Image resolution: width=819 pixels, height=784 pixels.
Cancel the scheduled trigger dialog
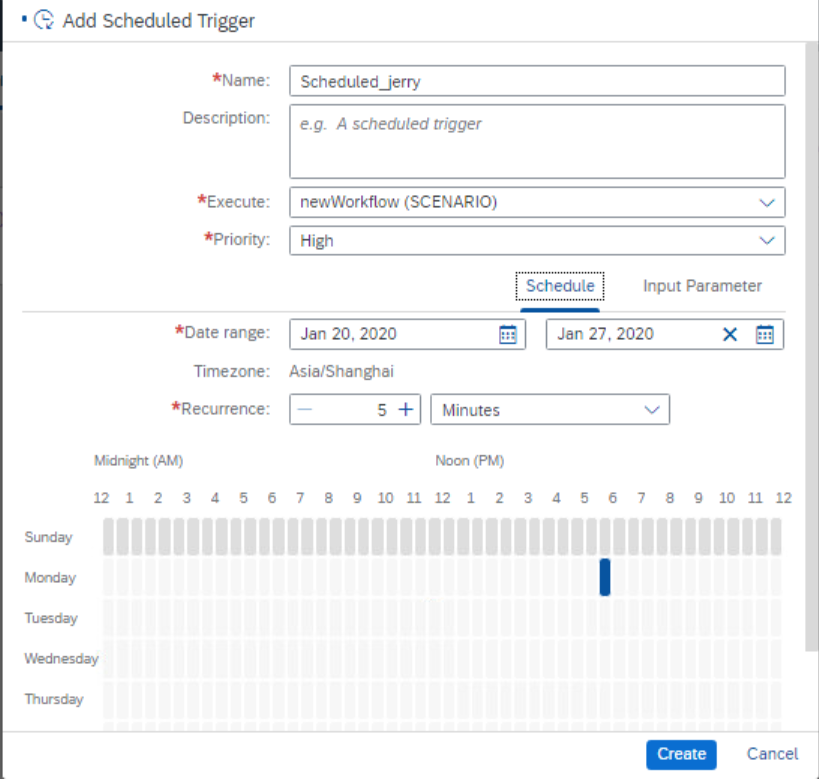click(772, 754)
